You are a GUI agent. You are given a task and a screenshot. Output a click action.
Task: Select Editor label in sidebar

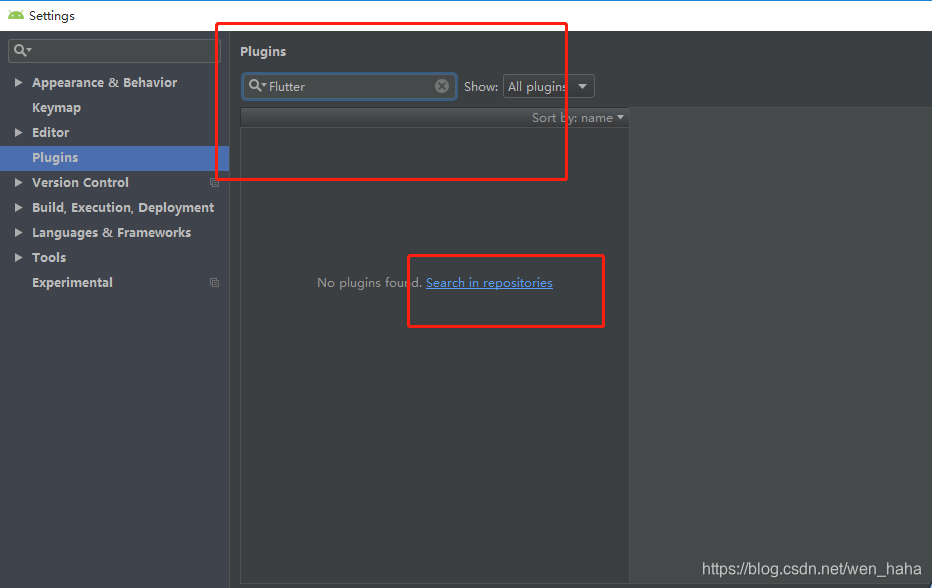pyautogui.click(x=51, y=133)
